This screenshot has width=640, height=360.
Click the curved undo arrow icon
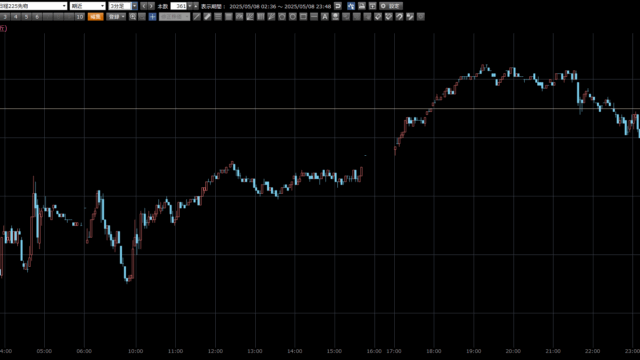click(399, 17)
